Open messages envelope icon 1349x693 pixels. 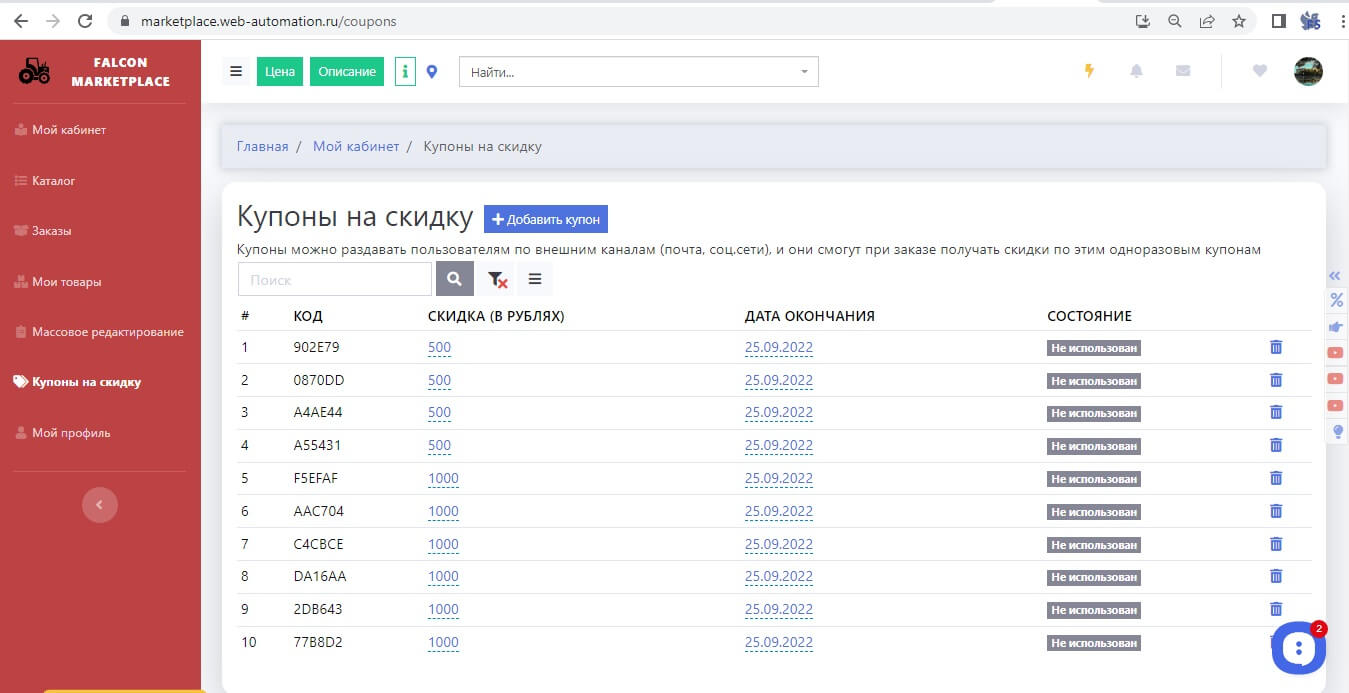pos(1183,71)
